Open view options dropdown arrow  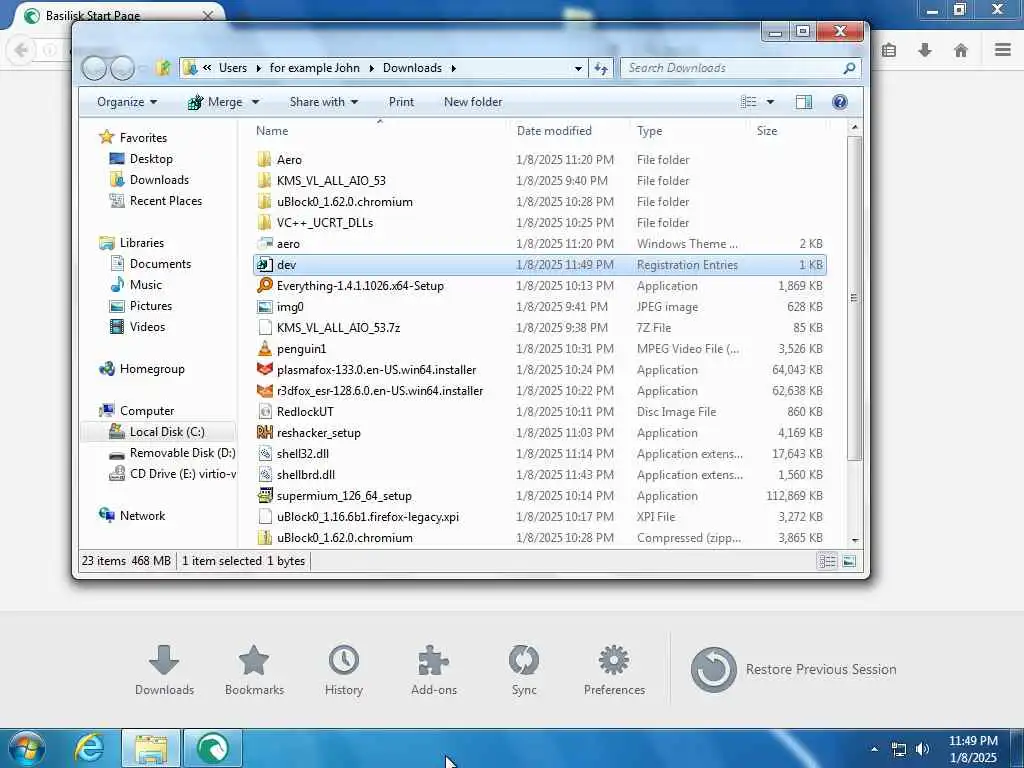pyautogui.click(x=770, y=102)
